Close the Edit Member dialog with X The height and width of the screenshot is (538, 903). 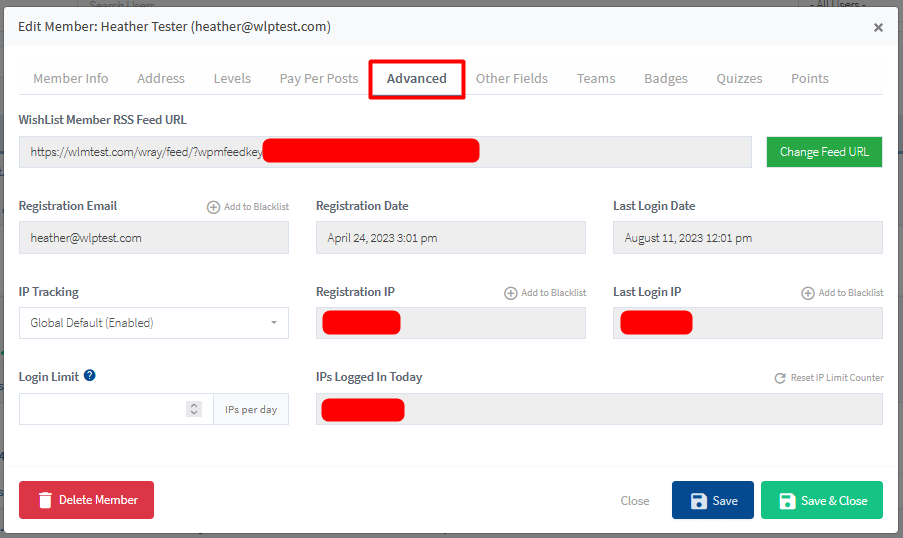tap(878, 27)
